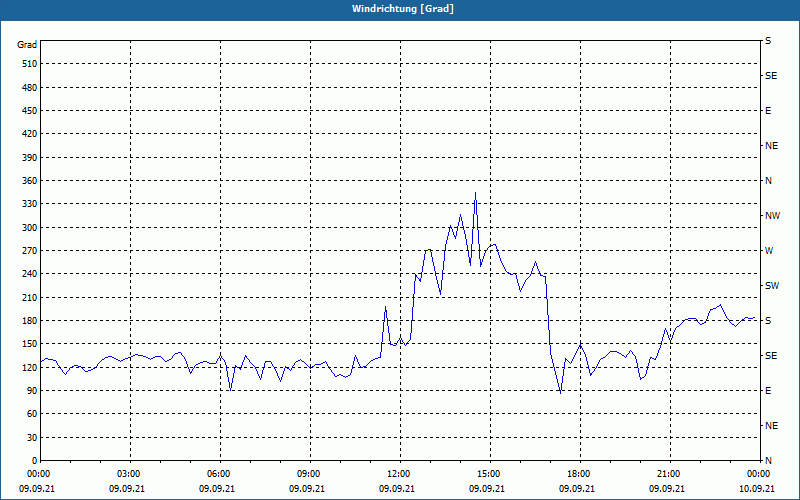
Task: Select the 09:00 time label
Action: tap(309, 474)
